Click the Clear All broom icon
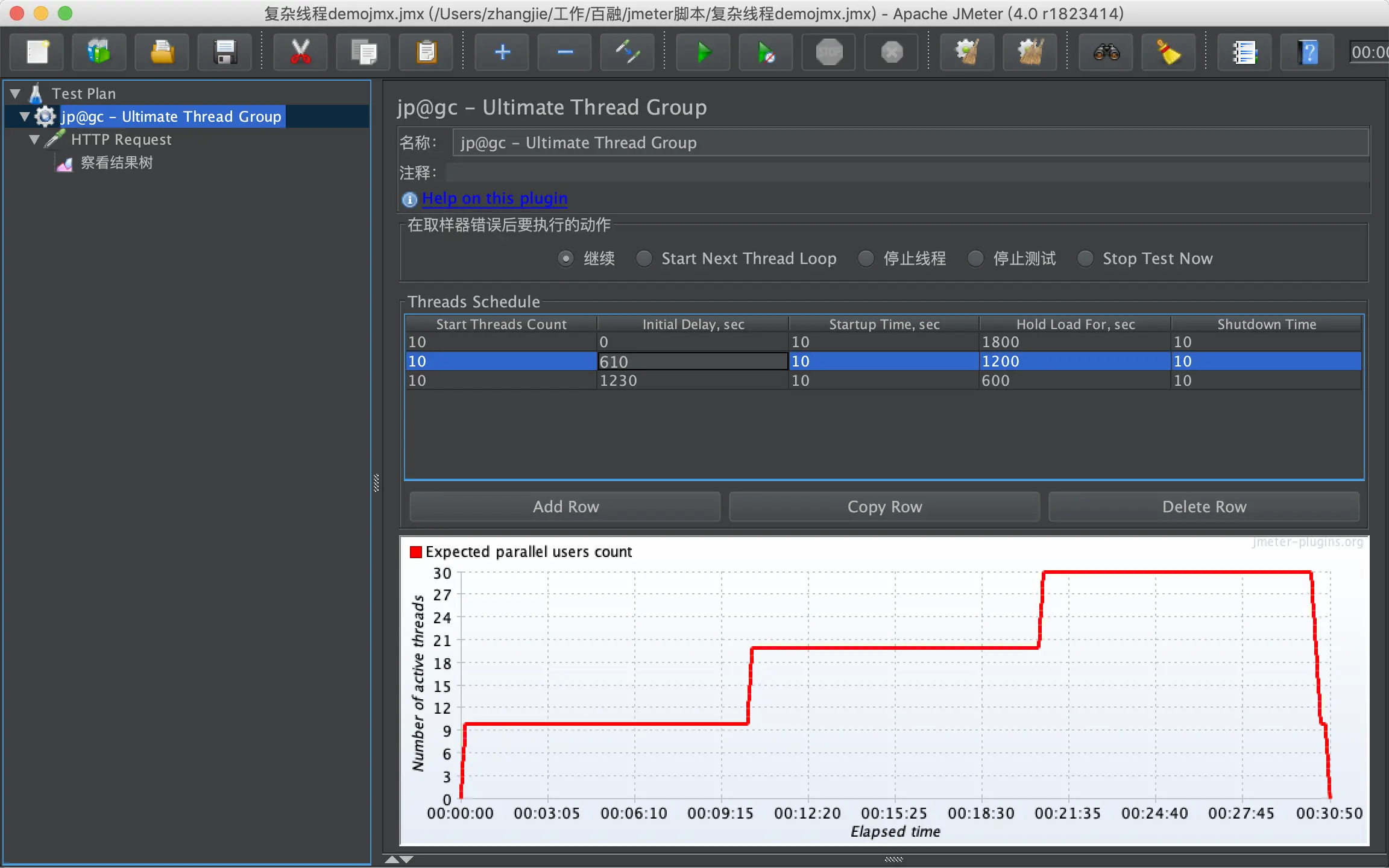 tap(1030, 52)
